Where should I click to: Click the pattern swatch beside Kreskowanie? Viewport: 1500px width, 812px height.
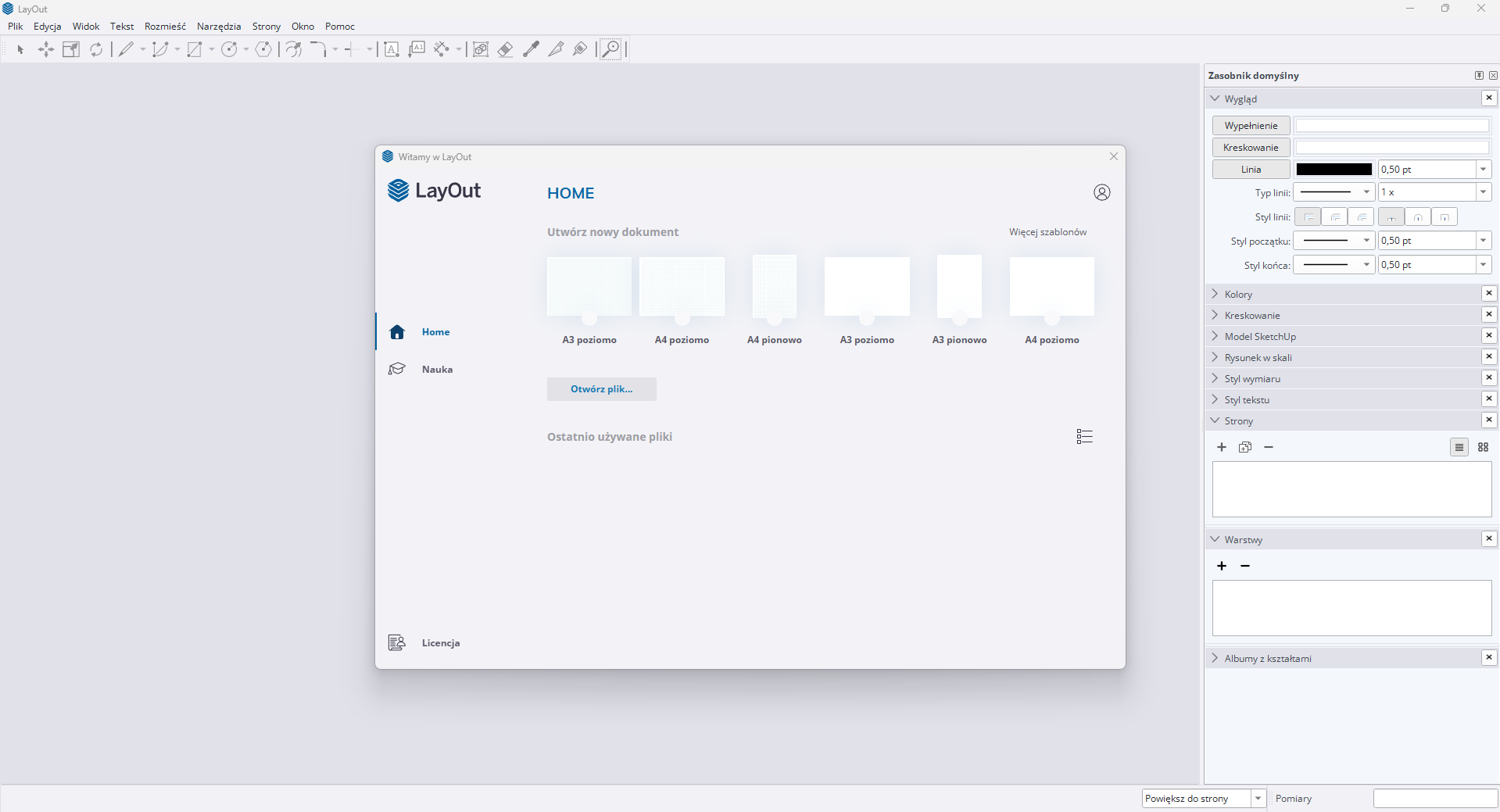pyautogui.click(x=1392, y=147)
